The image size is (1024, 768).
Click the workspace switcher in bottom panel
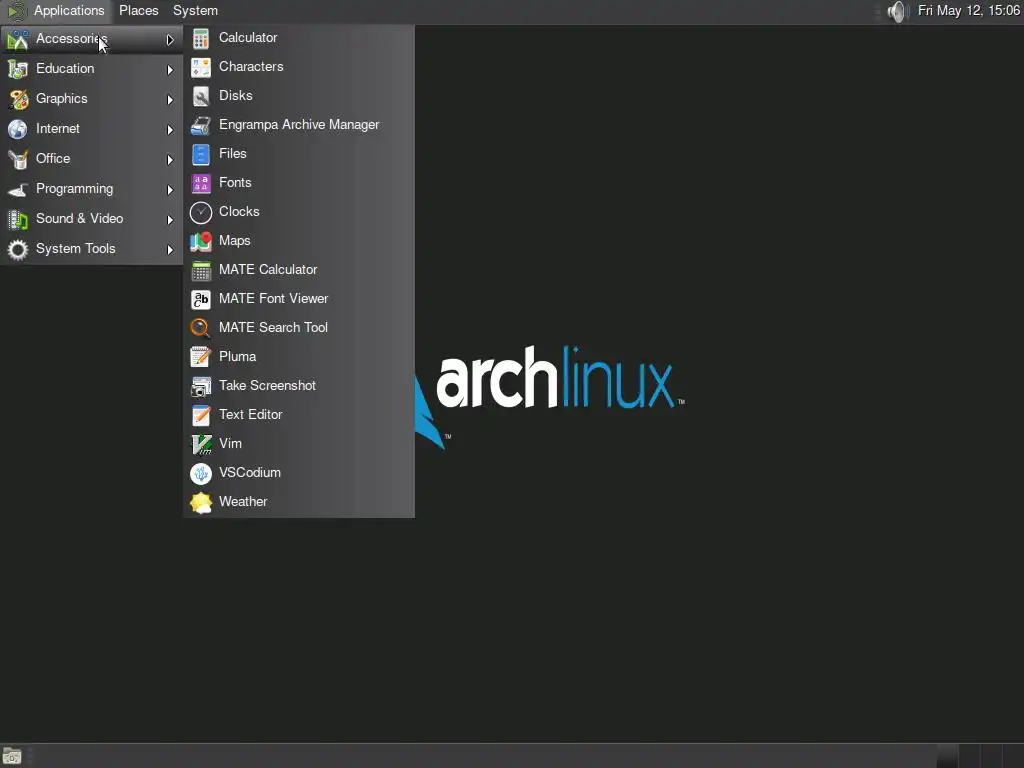980,756
